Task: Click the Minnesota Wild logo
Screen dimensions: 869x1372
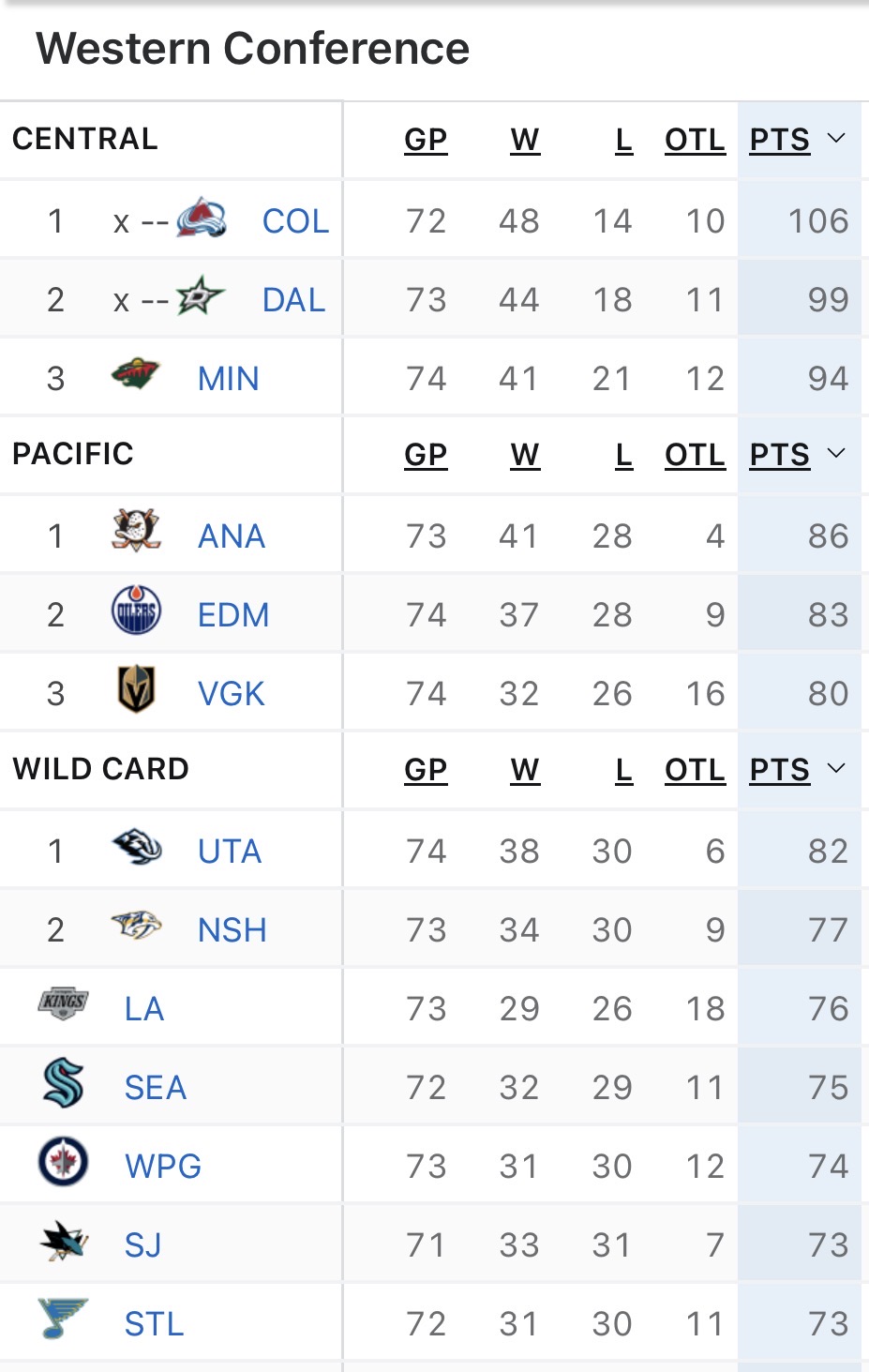Action: pyautogui.click(x=136, y=377)
